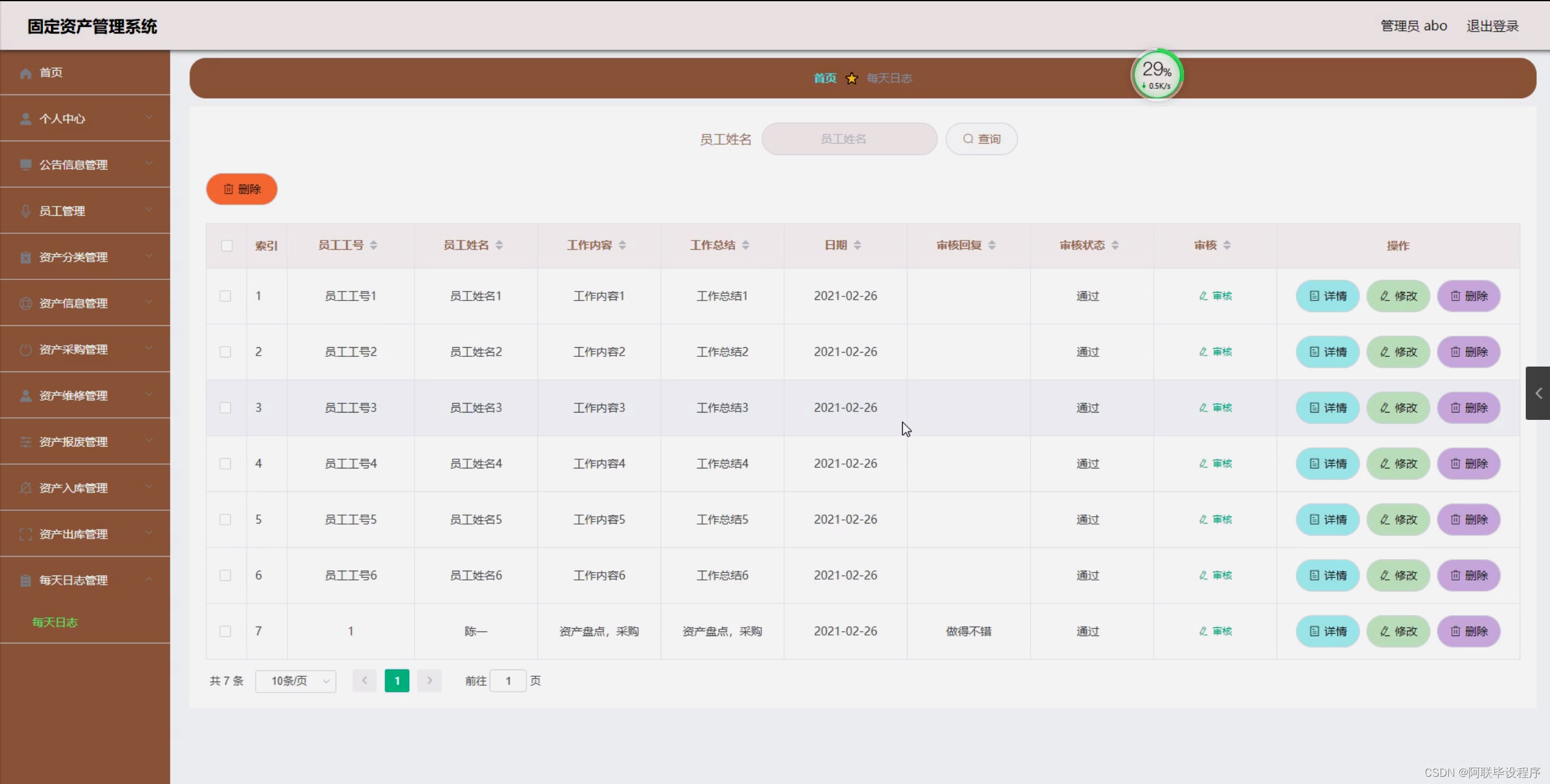Select the checkbox for row 7 陈一
The width and height of the screenshot is (1550, 784).
click(225, 631)
